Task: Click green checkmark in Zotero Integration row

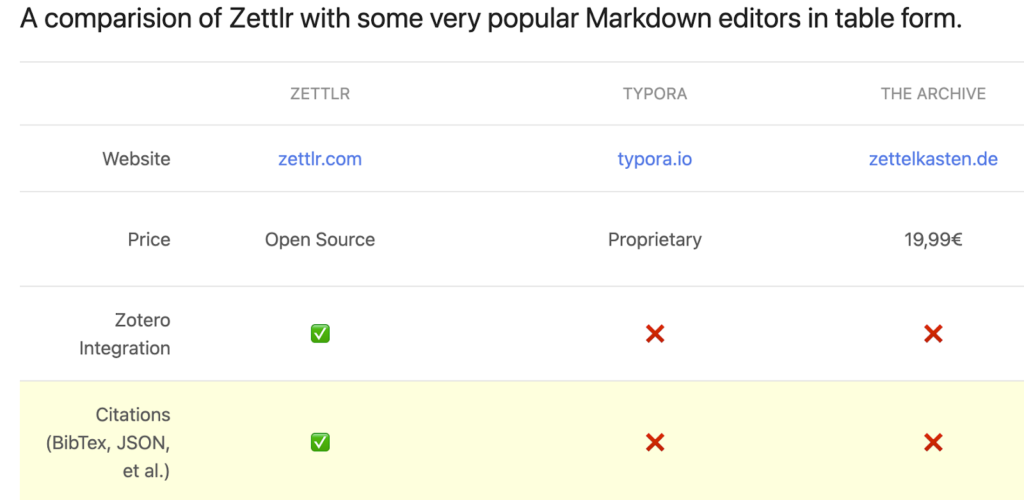Action: 320,334
